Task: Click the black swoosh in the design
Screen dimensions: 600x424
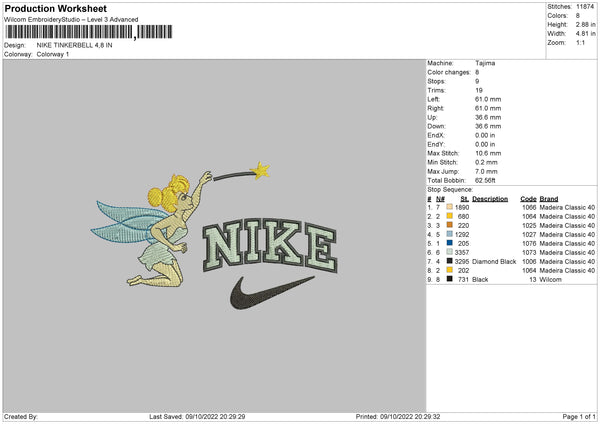Action: click(x=271, y=292)
